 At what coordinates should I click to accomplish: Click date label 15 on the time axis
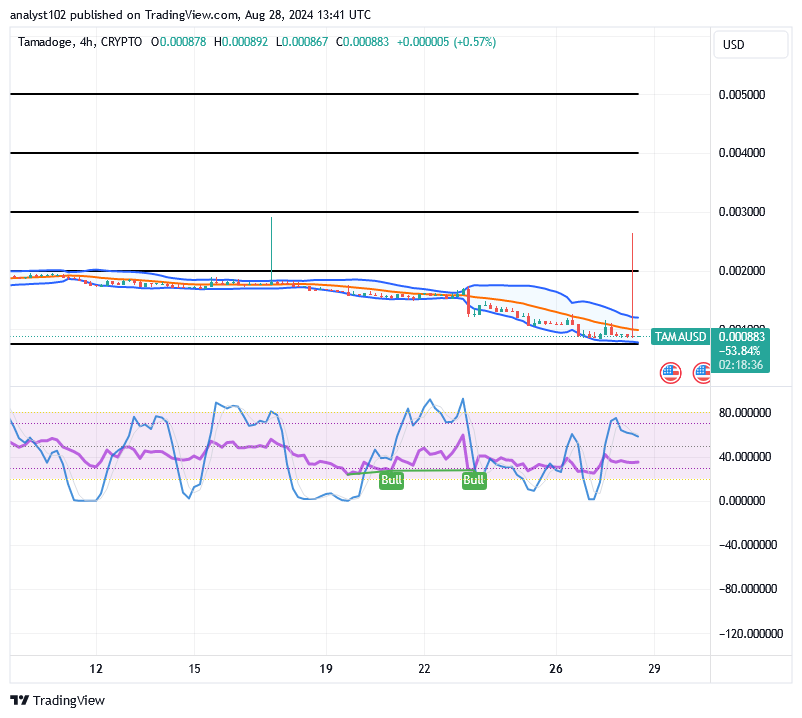tap(194, 669)
